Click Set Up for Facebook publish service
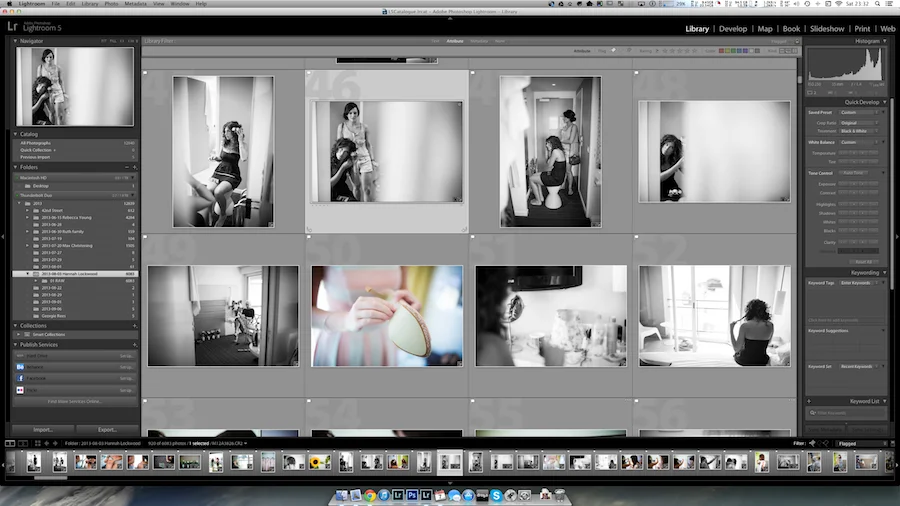 (x=126, y=379)
